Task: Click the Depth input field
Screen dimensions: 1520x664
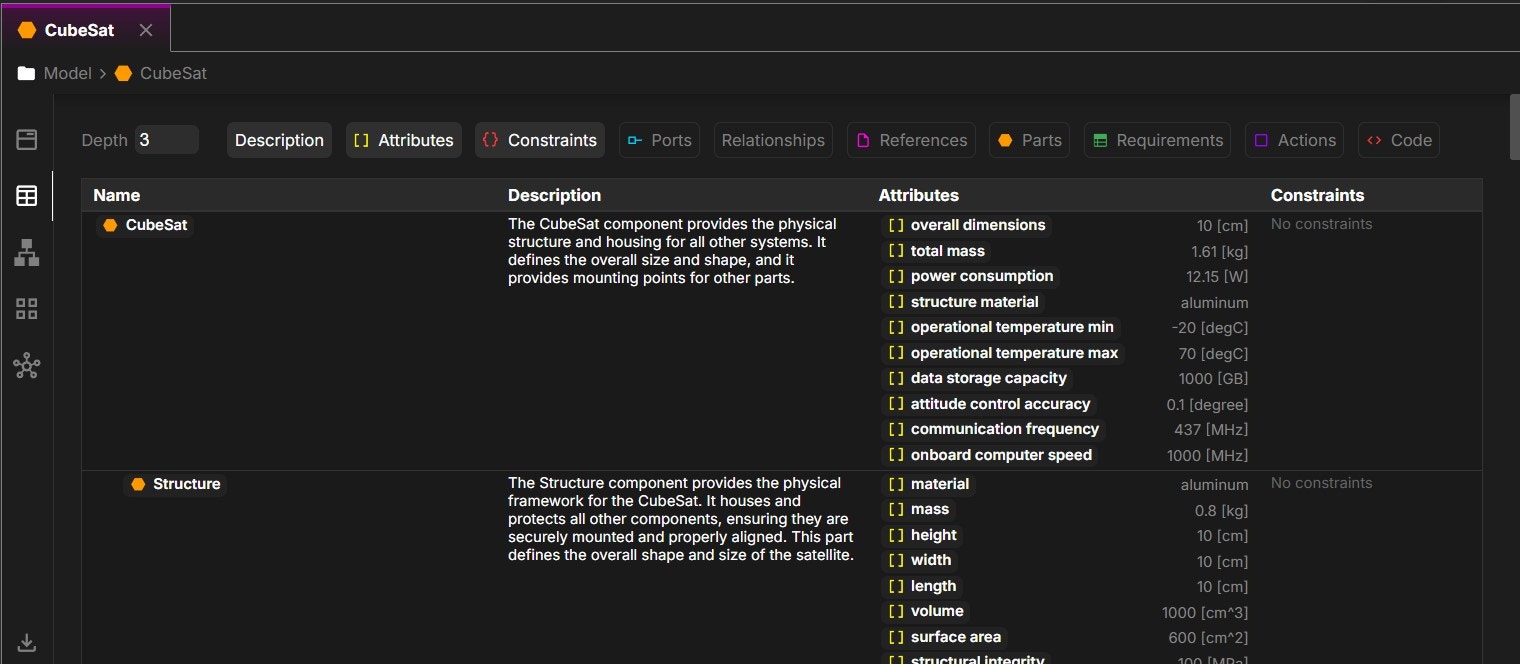Action: [x=166, y=140]
